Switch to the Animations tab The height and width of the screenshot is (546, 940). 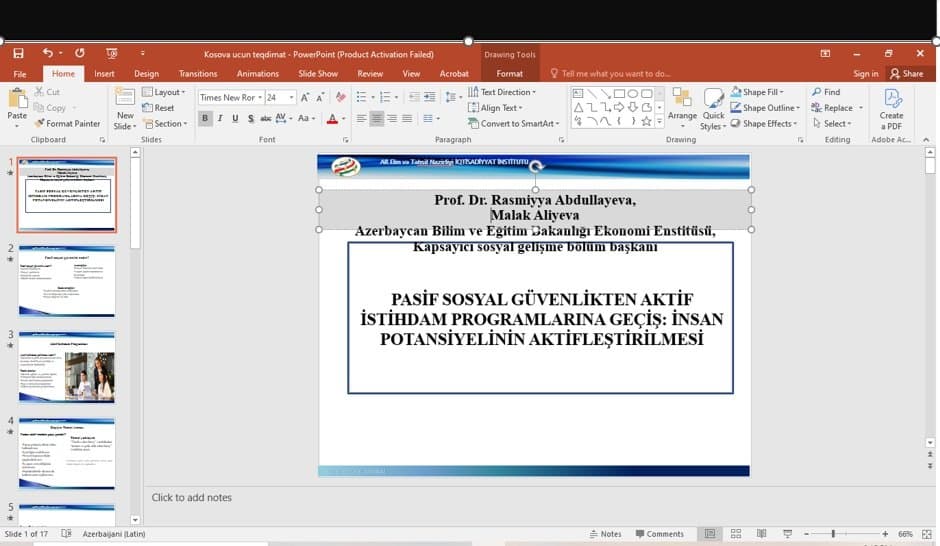point(258,74)
